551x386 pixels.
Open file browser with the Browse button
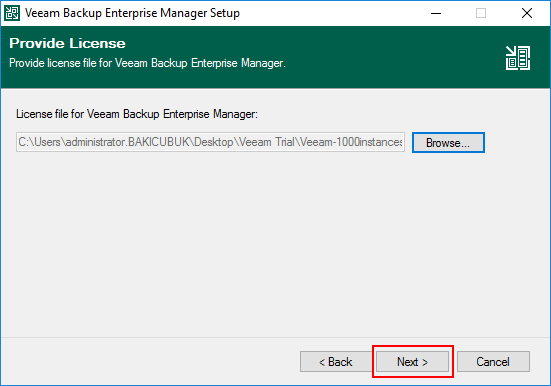click(448, 143)
